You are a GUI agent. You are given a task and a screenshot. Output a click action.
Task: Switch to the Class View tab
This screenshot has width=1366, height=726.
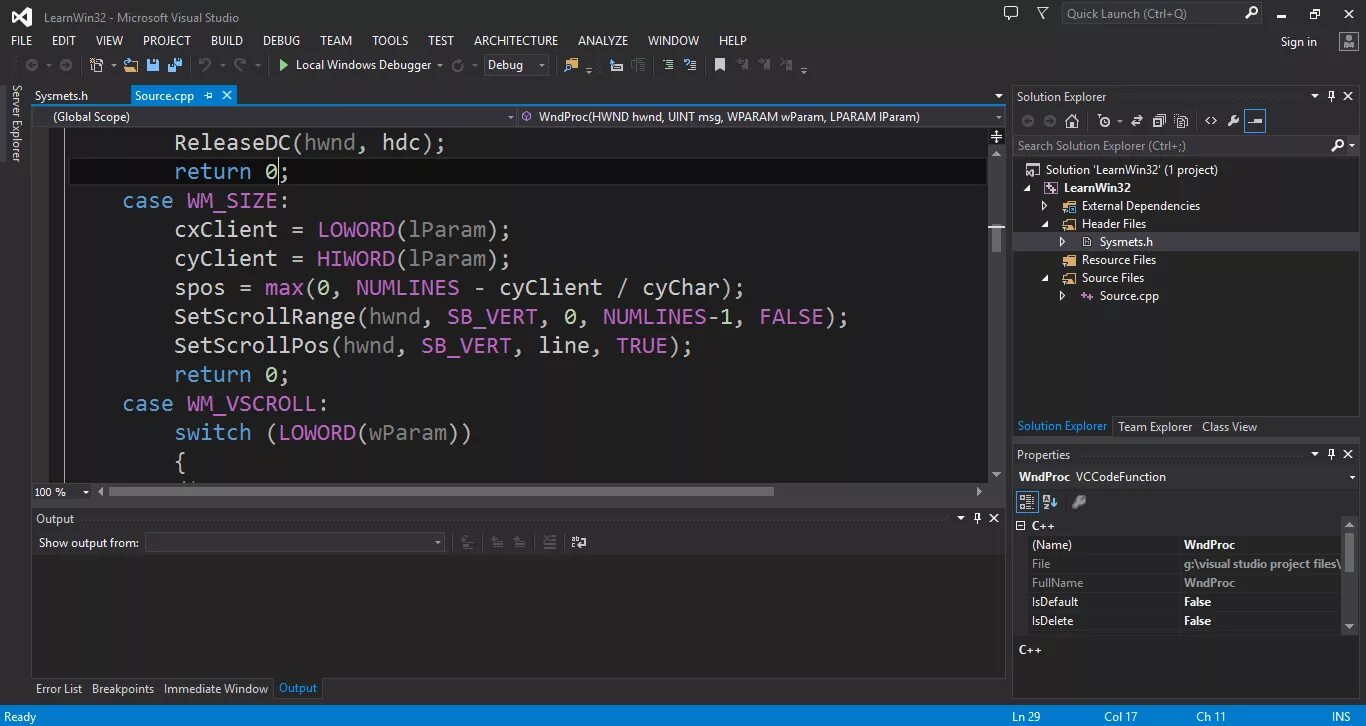tap(1229, 427)
